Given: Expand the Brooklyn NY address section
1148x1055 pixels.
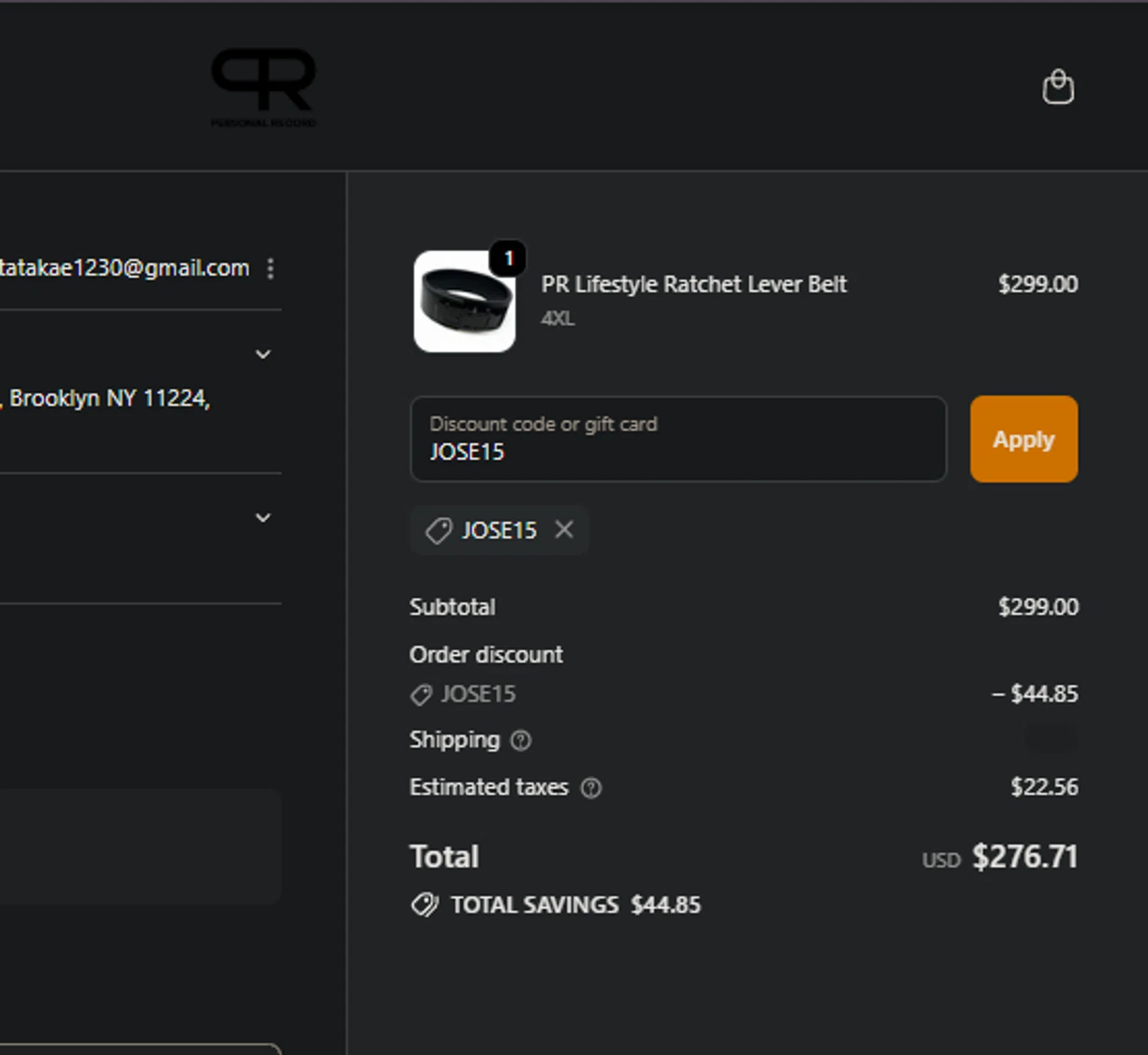Looking at the screenshot, I should pyautogui.click(x=263, y=354).
